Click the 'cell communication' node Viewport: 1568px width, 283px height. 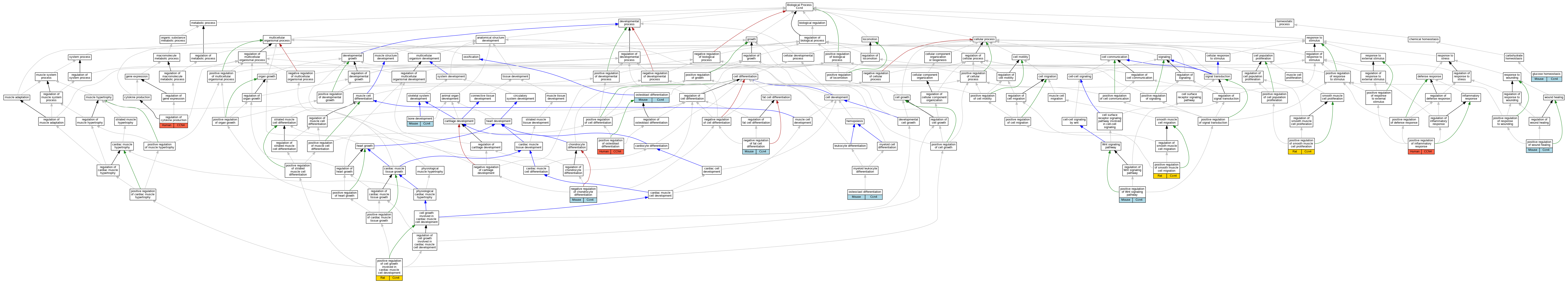[x=1114, y=57]
